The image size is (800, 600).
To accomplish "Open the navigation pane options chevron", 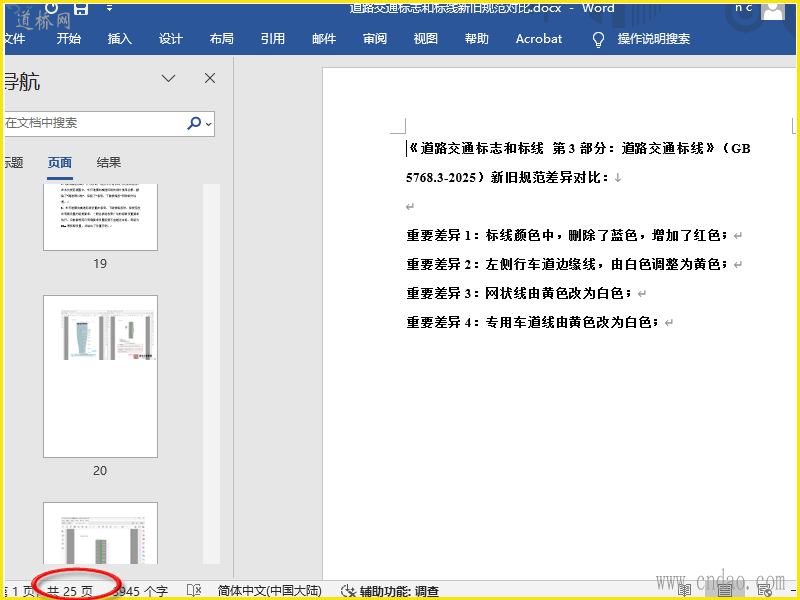I will (x=168, y=79).
